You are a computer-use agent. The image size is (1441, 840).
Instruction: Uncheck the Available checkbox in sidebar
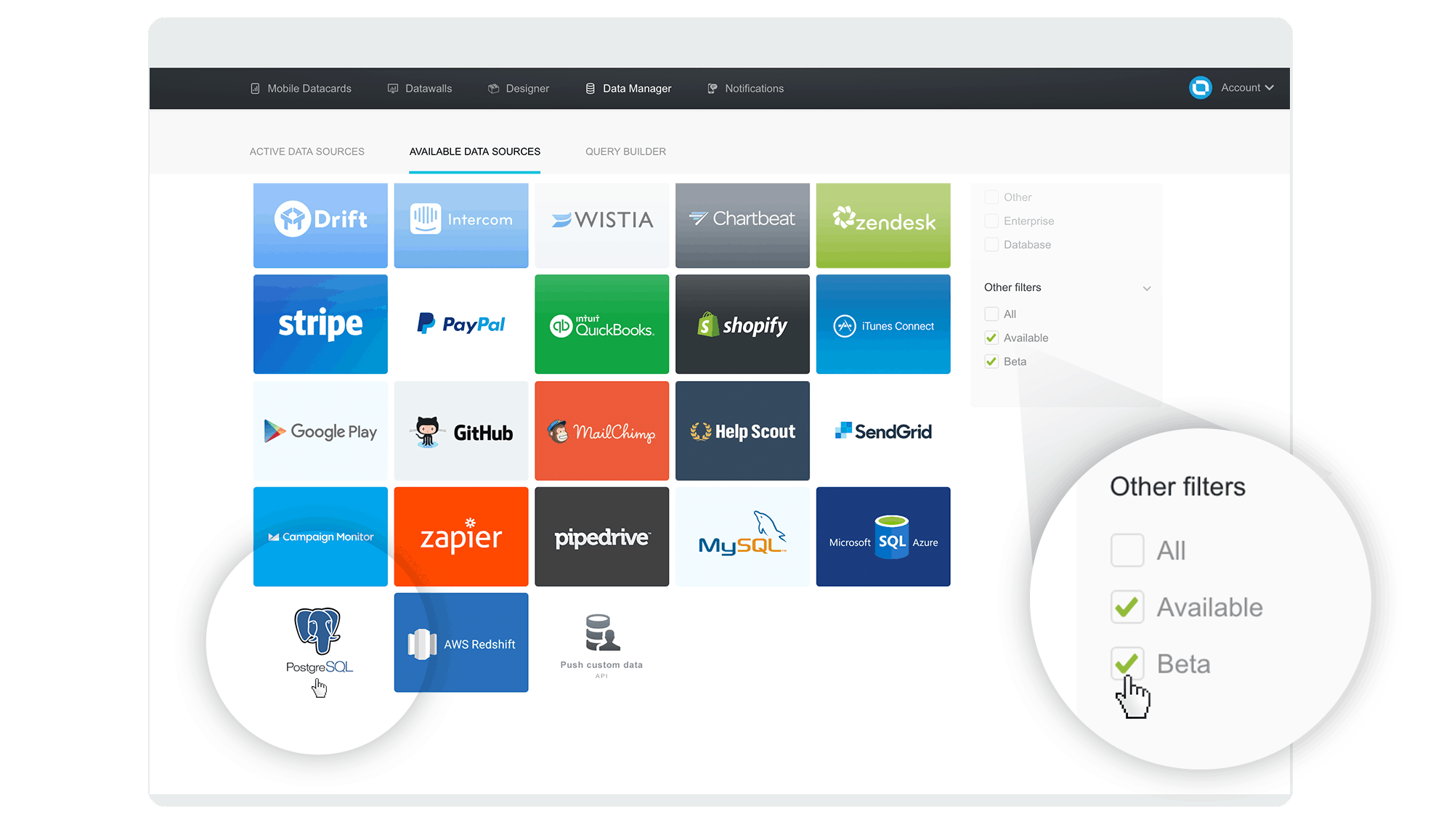click(991, 338)
